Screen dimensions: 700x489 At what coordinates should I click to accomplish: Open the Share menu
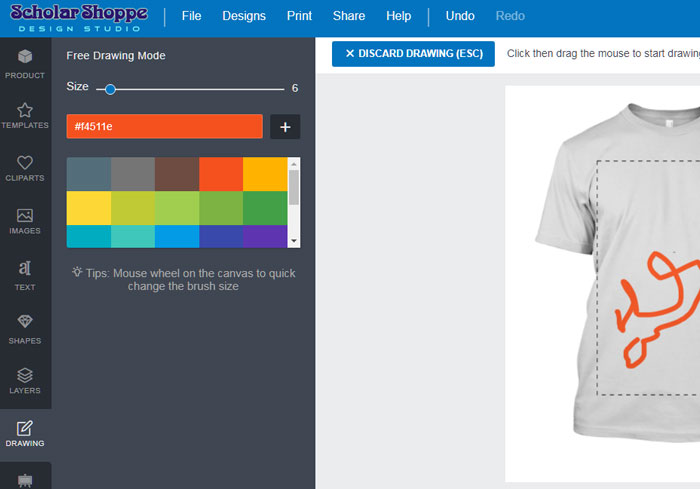pos(349,16)
